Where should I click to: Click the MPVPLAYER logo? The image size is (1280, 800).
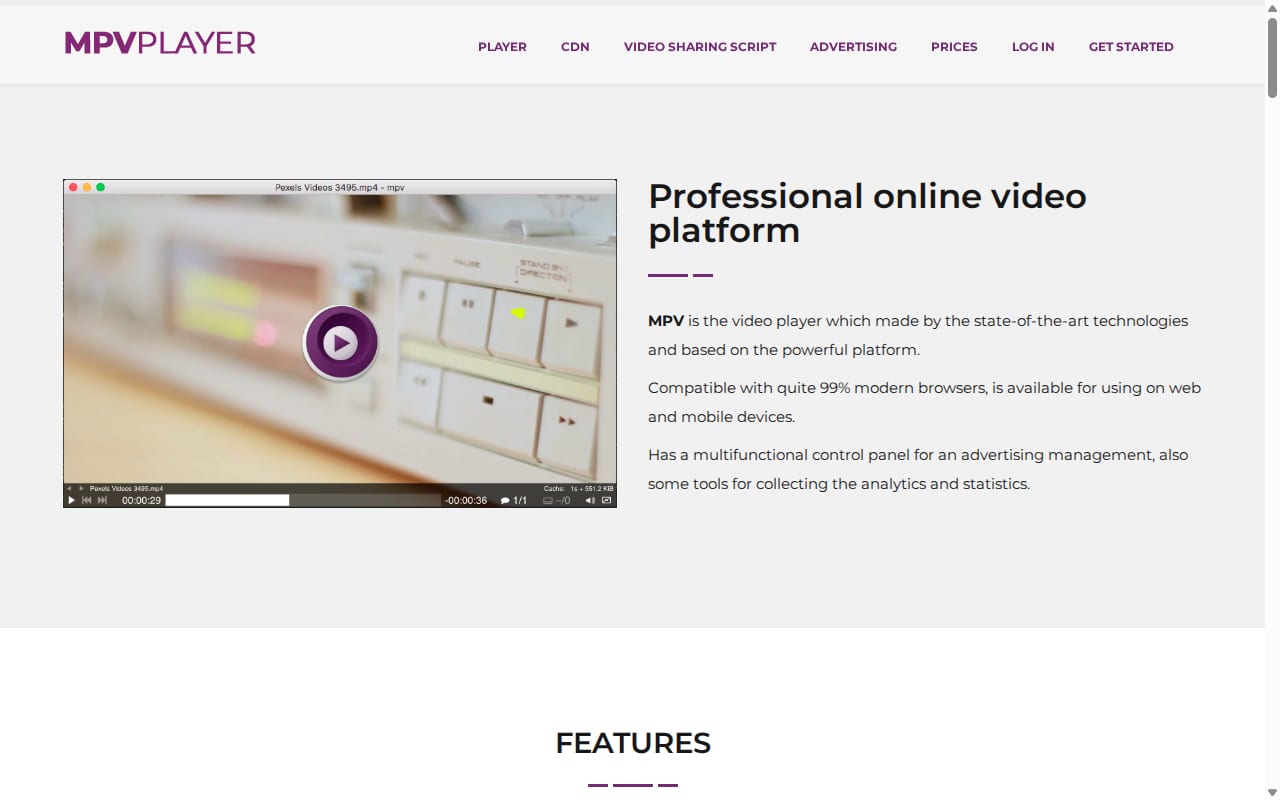click(160, 43)
